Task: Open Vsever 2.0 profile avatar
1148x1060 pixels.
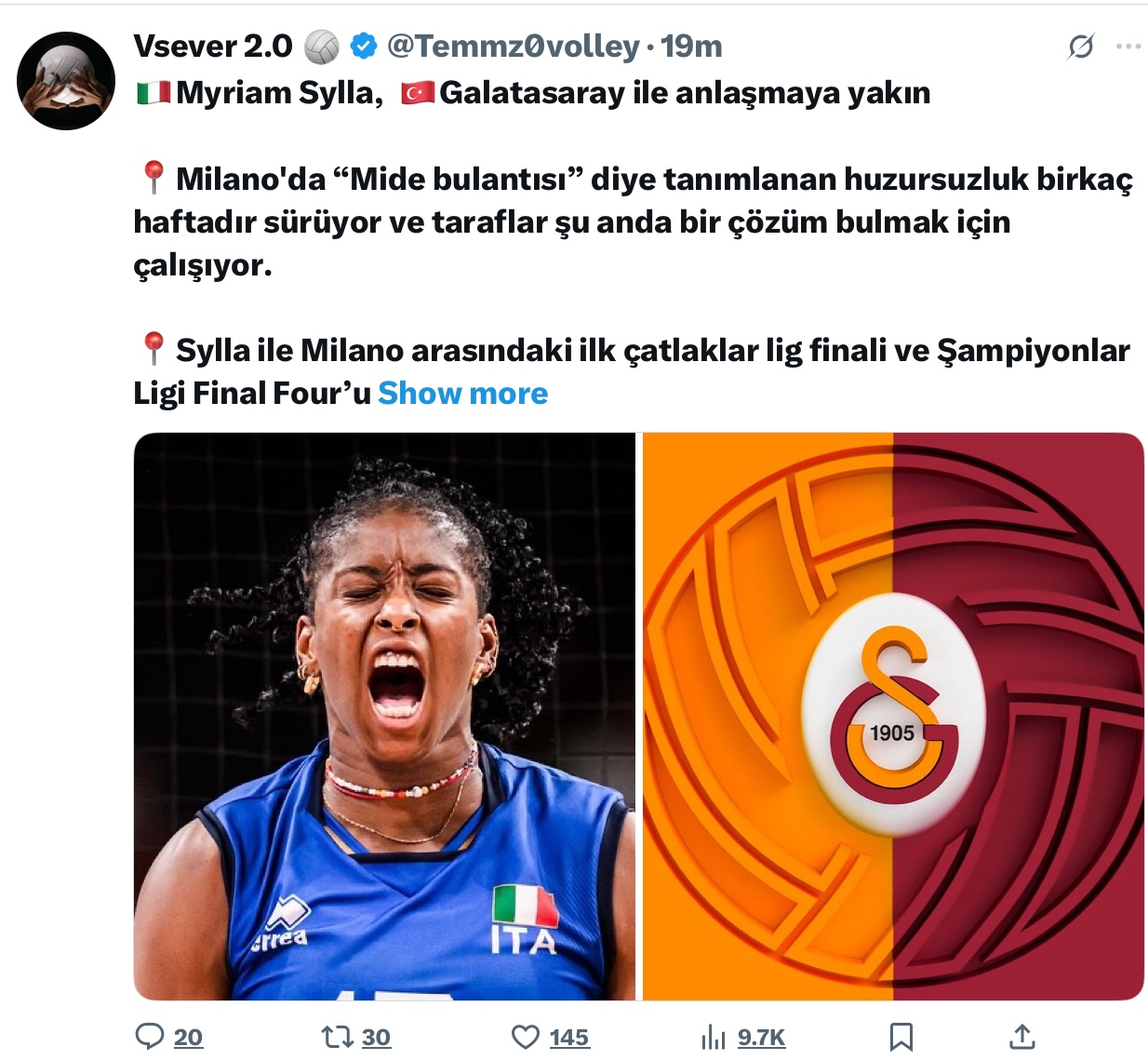Action: click(66, 81)
